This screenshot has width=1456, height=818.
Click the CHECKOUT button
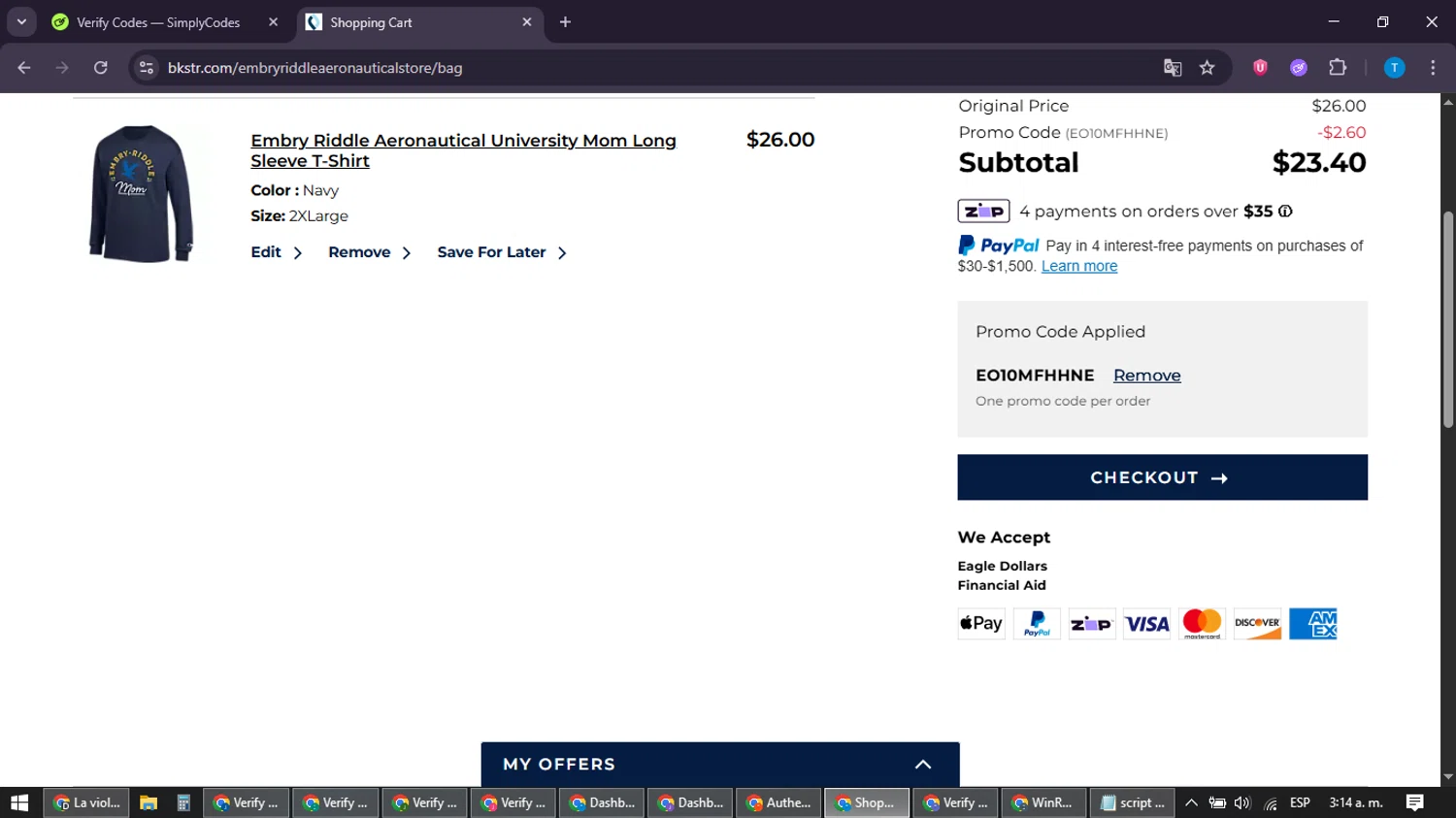click(1162, 477)
